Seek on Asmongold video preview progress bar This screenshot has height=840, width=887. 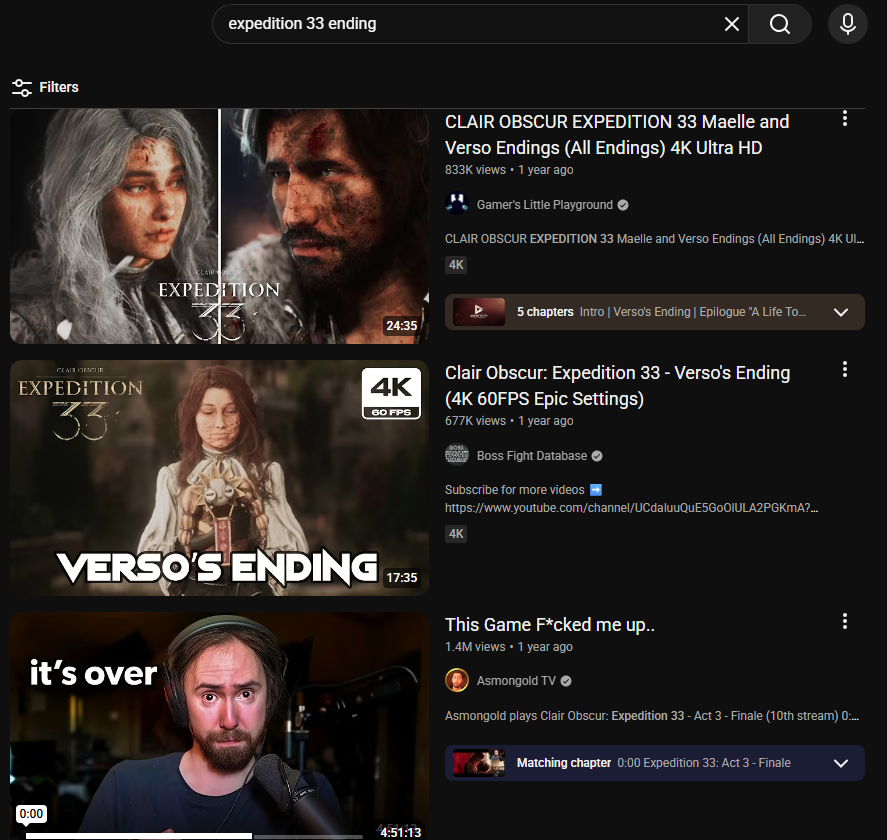pyautogui.click(x=194, y=835)
